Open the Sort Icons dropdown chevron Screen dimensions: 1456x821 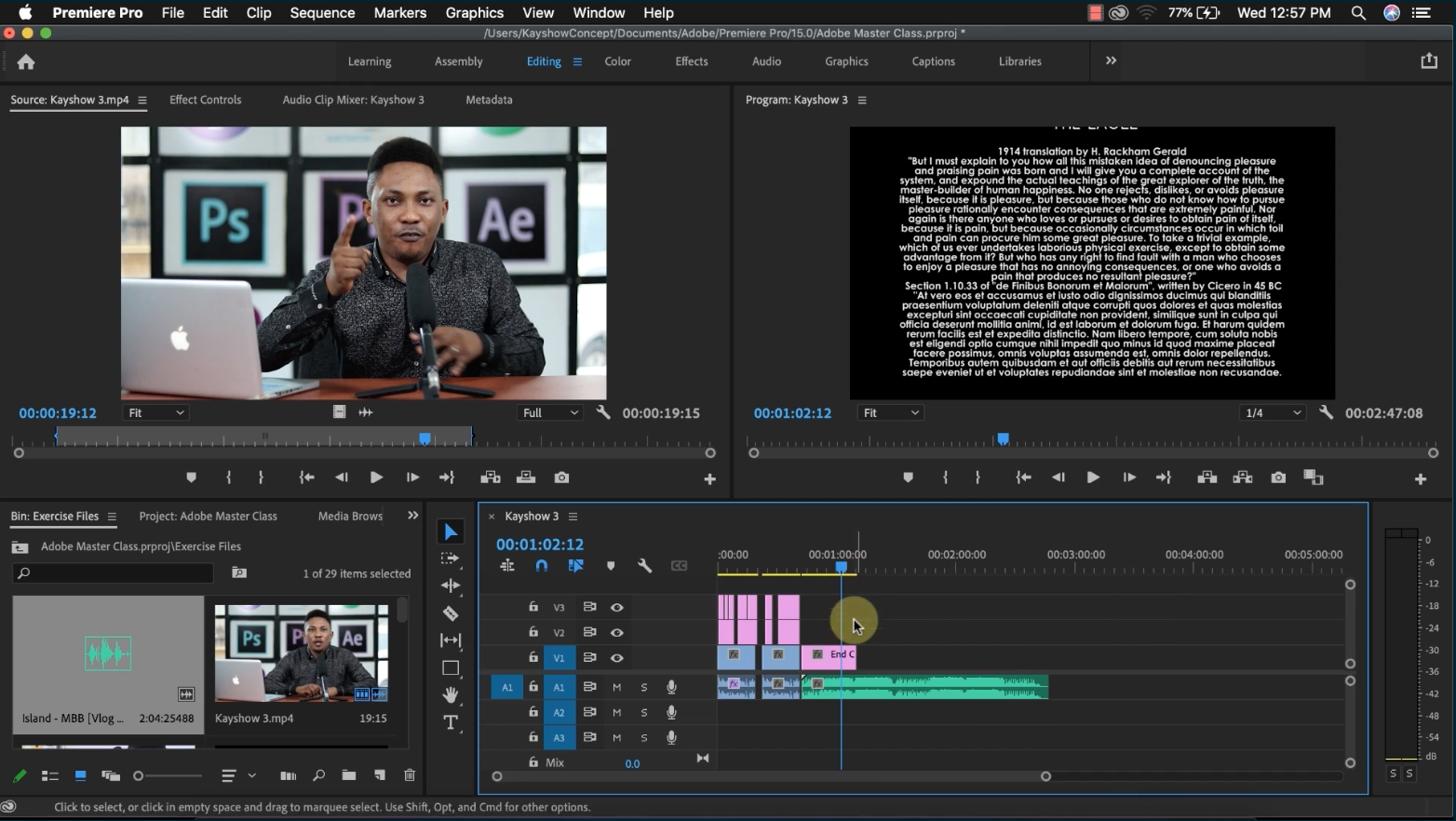251,775
